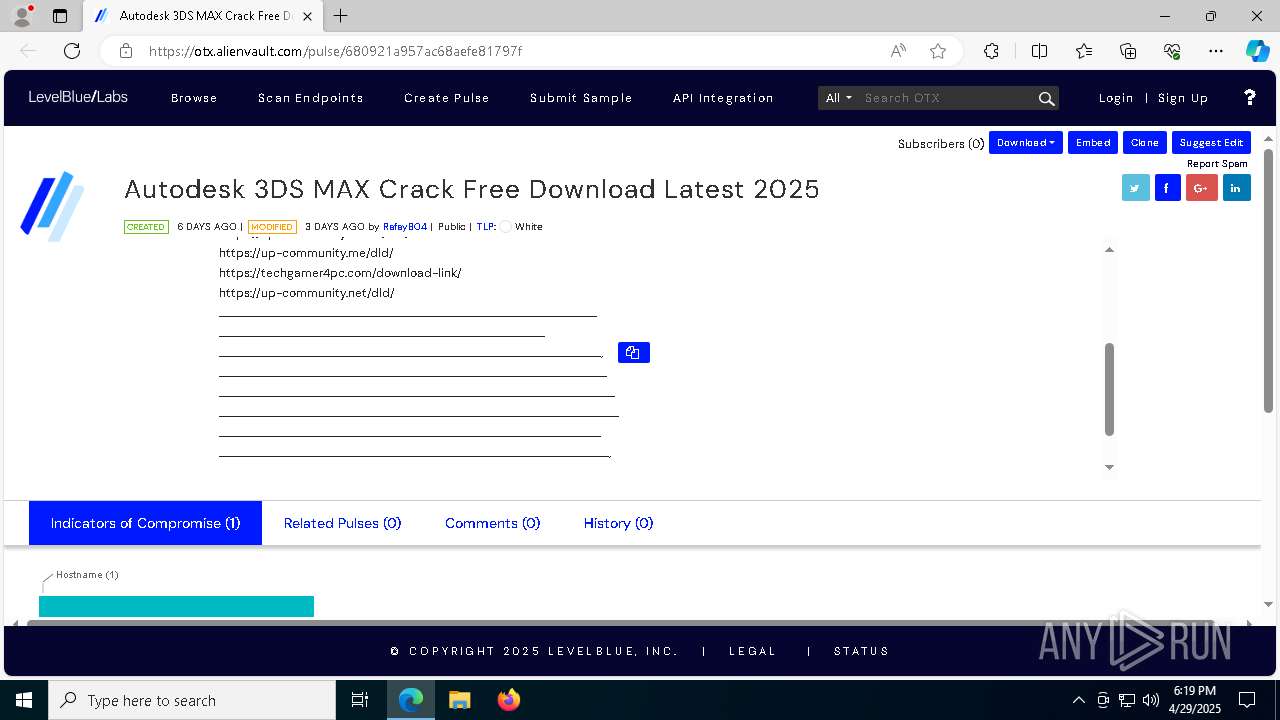1280x720 pixels.
Task: Click the description scroll down arrow
Action: point(1109,467)
